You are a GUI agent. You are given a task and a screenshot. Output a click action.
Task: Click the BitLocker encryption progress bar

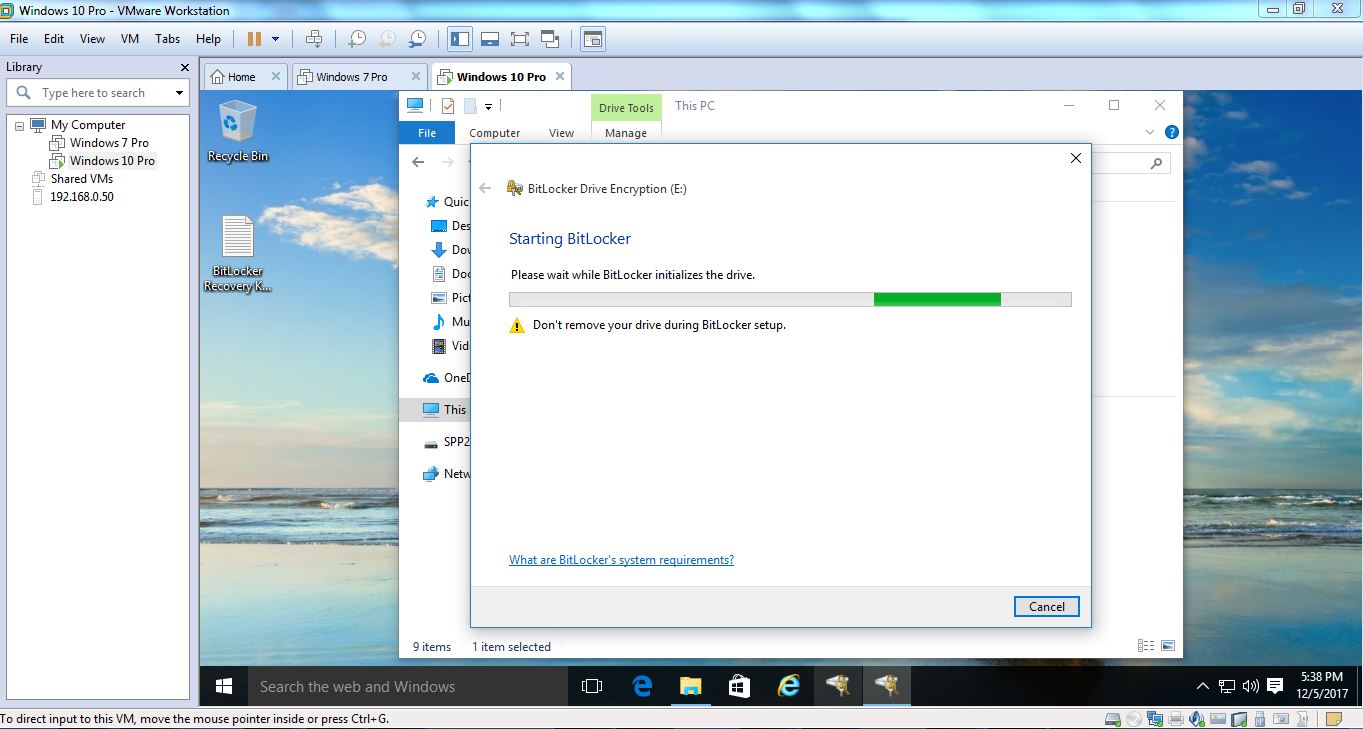coord(790,298)
